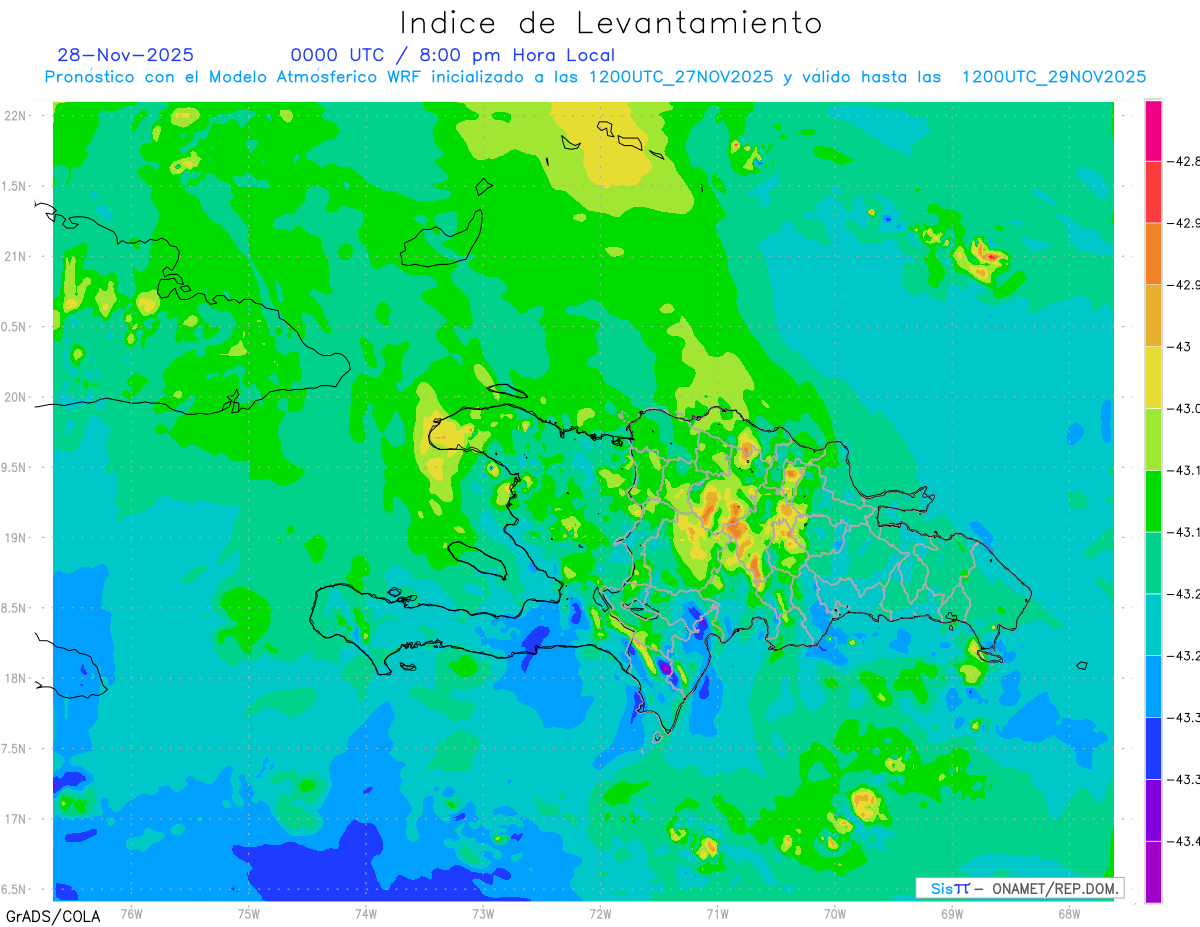Pick the lime yellow-green legend band
Viewport: 1200px width, 927px height.
(1153, 439)
